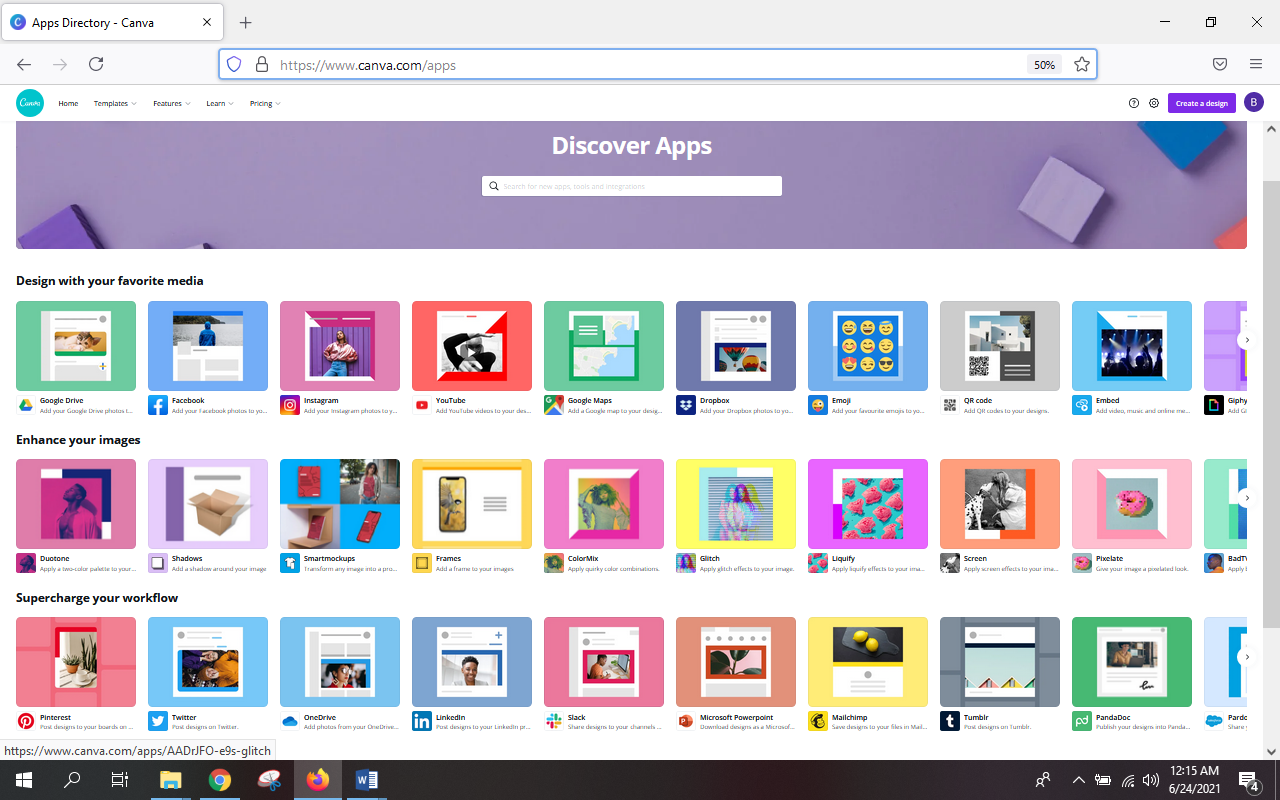Click the Create a design button

1201,103
